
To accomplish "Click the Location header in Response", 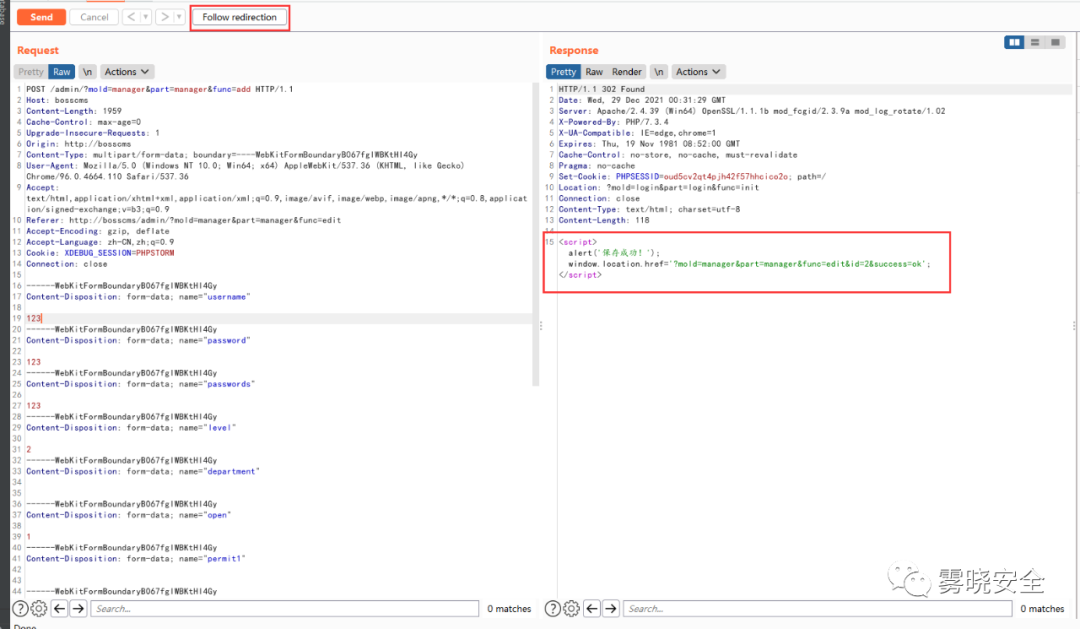I will (658, 187).
